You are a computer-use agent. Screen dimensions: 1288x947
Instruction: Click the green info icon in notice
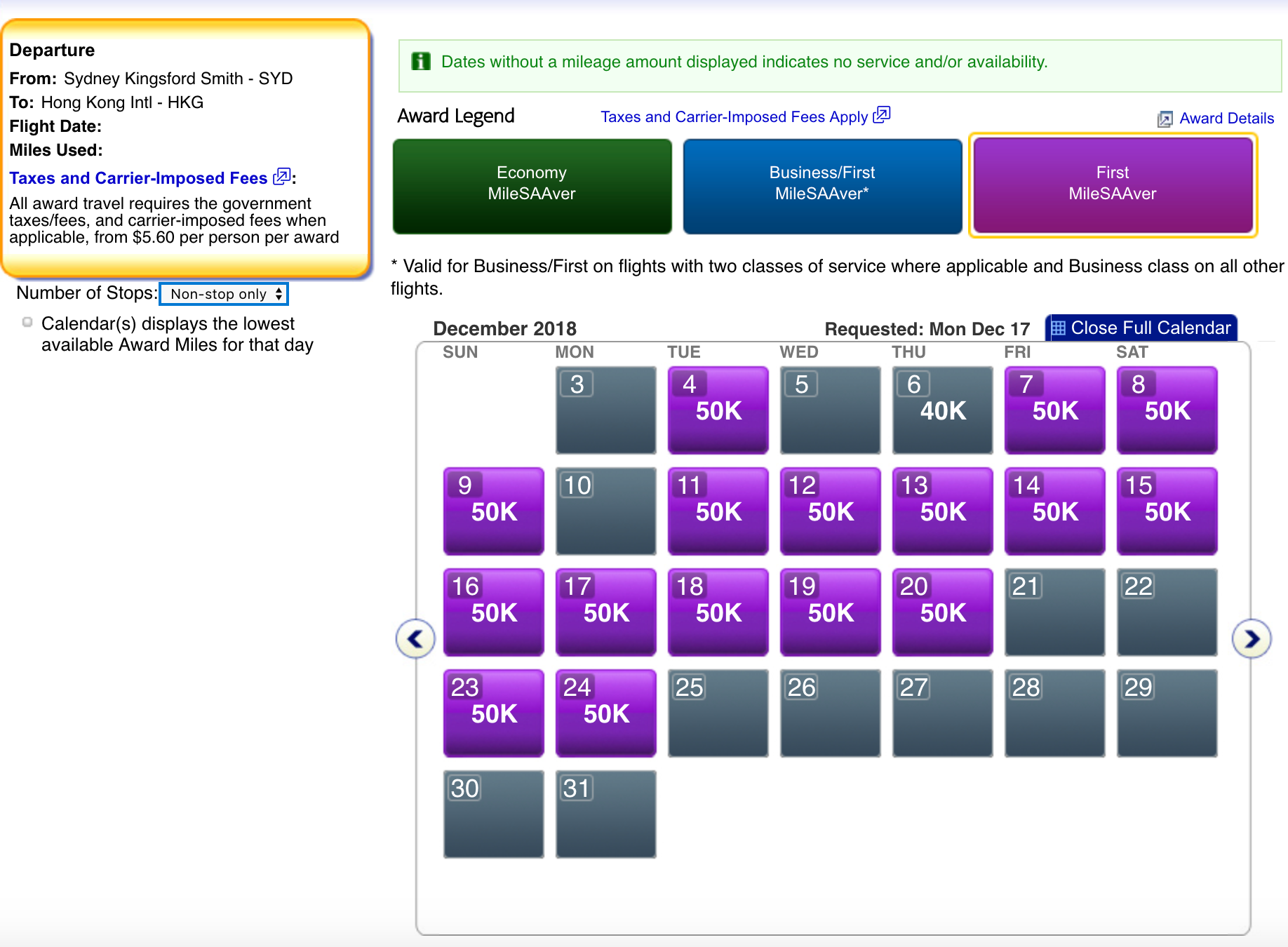pos(421,62)
